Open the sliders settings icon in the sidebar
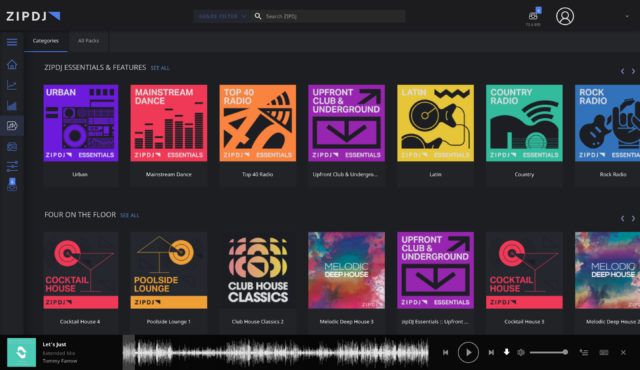This screenshot has height=370, width=640. pyautogui.click(x=12, y=166)
